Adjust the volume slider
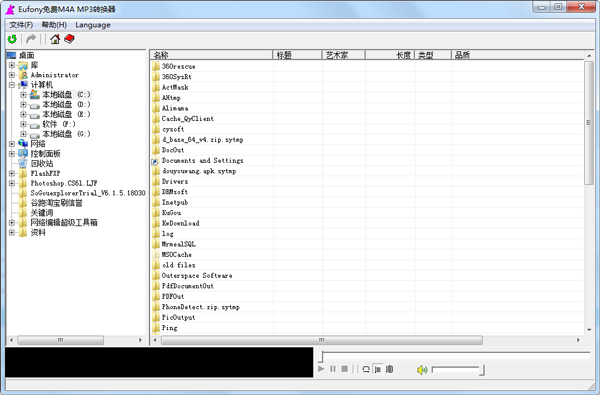 [458, 370]
